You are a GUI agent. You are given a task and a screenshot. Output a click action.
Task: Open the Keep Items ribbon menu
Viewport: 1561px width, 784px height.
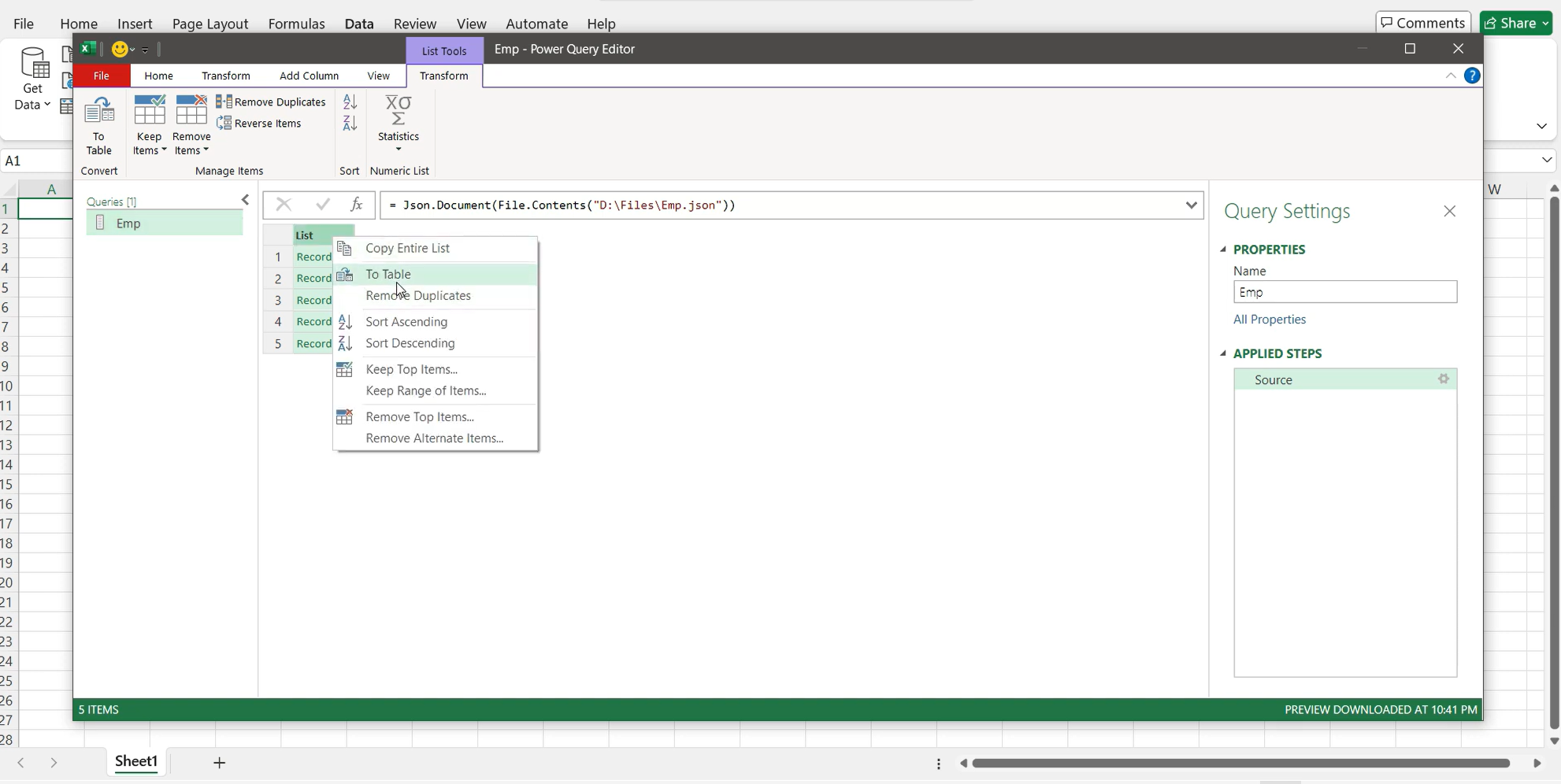coord(150,125)
